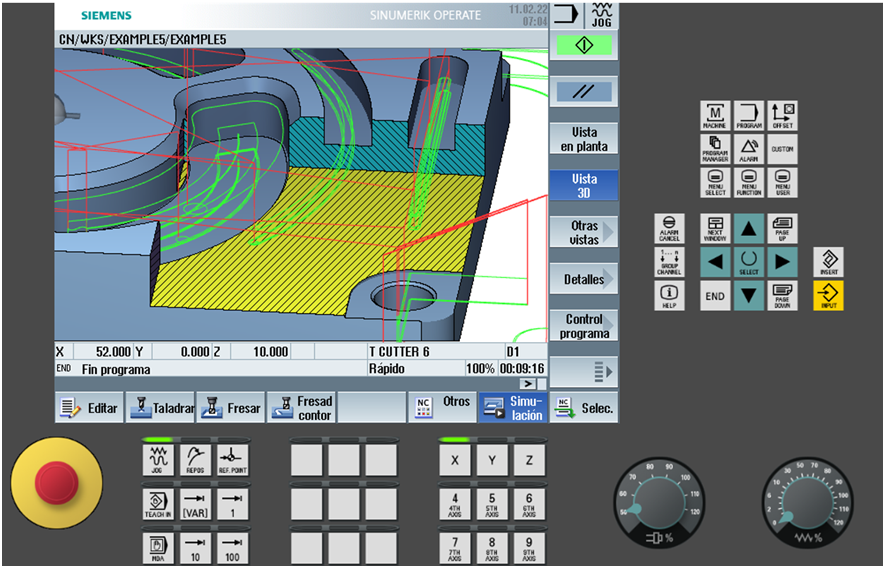Select the X axis key

tap(455, 460)
